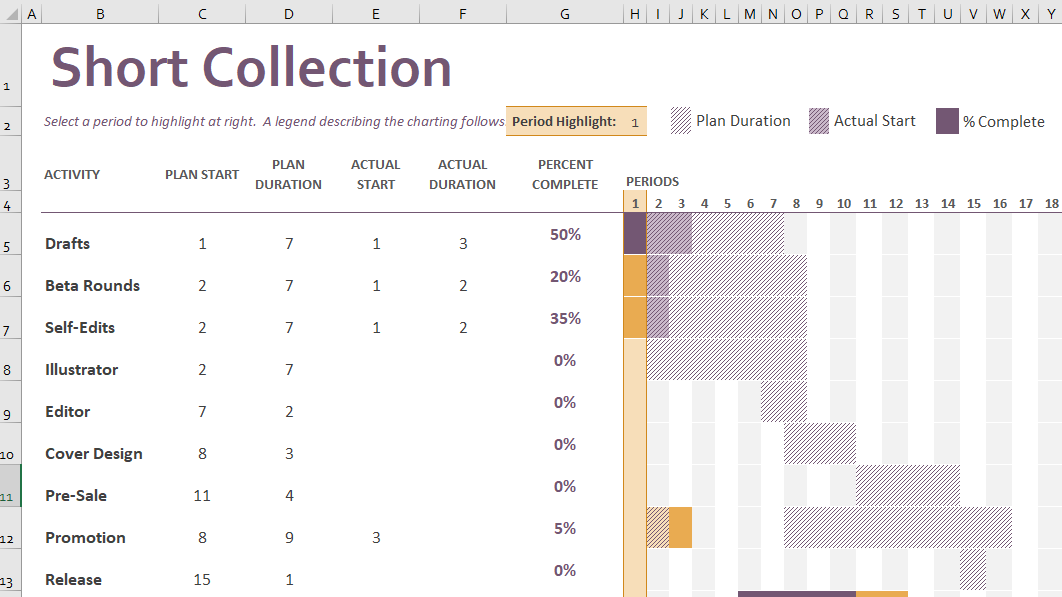1062x597 pixels.
Task: Select column B header
Action: (x=100, y=14)
